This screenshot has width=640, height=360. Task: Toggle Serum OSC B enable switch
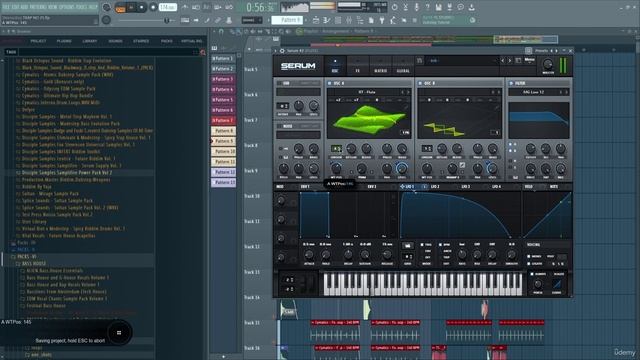click(x=420, y=83)
